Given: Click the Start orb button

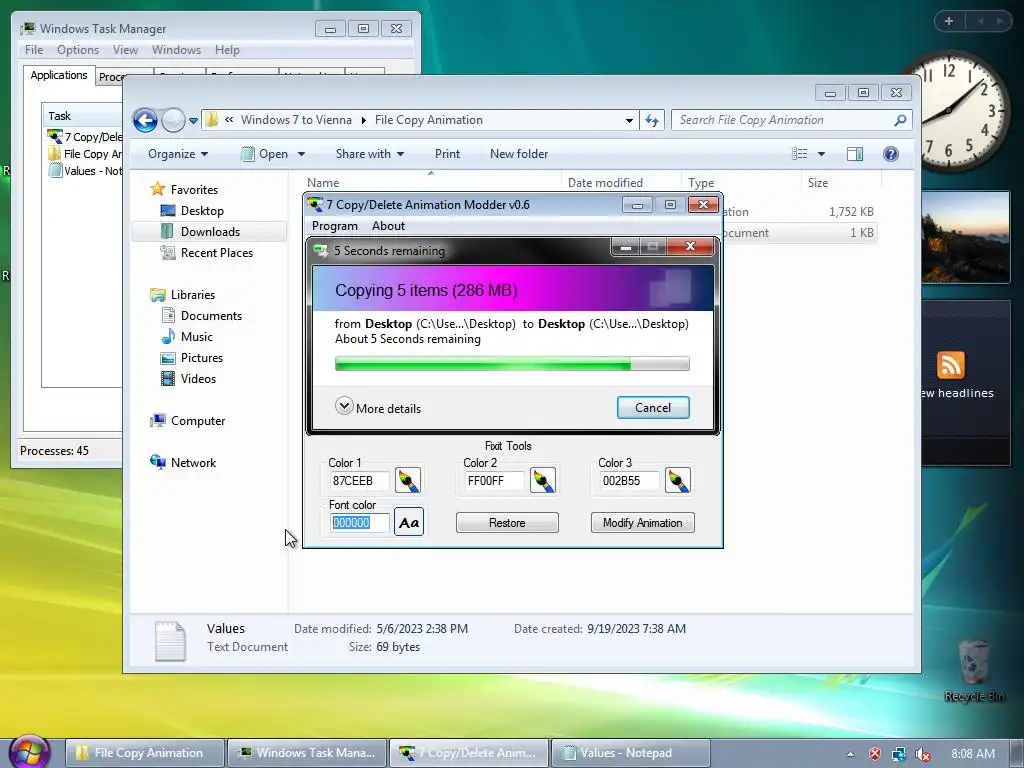Looking at the screenshot, I should click(x=31, y=751).
